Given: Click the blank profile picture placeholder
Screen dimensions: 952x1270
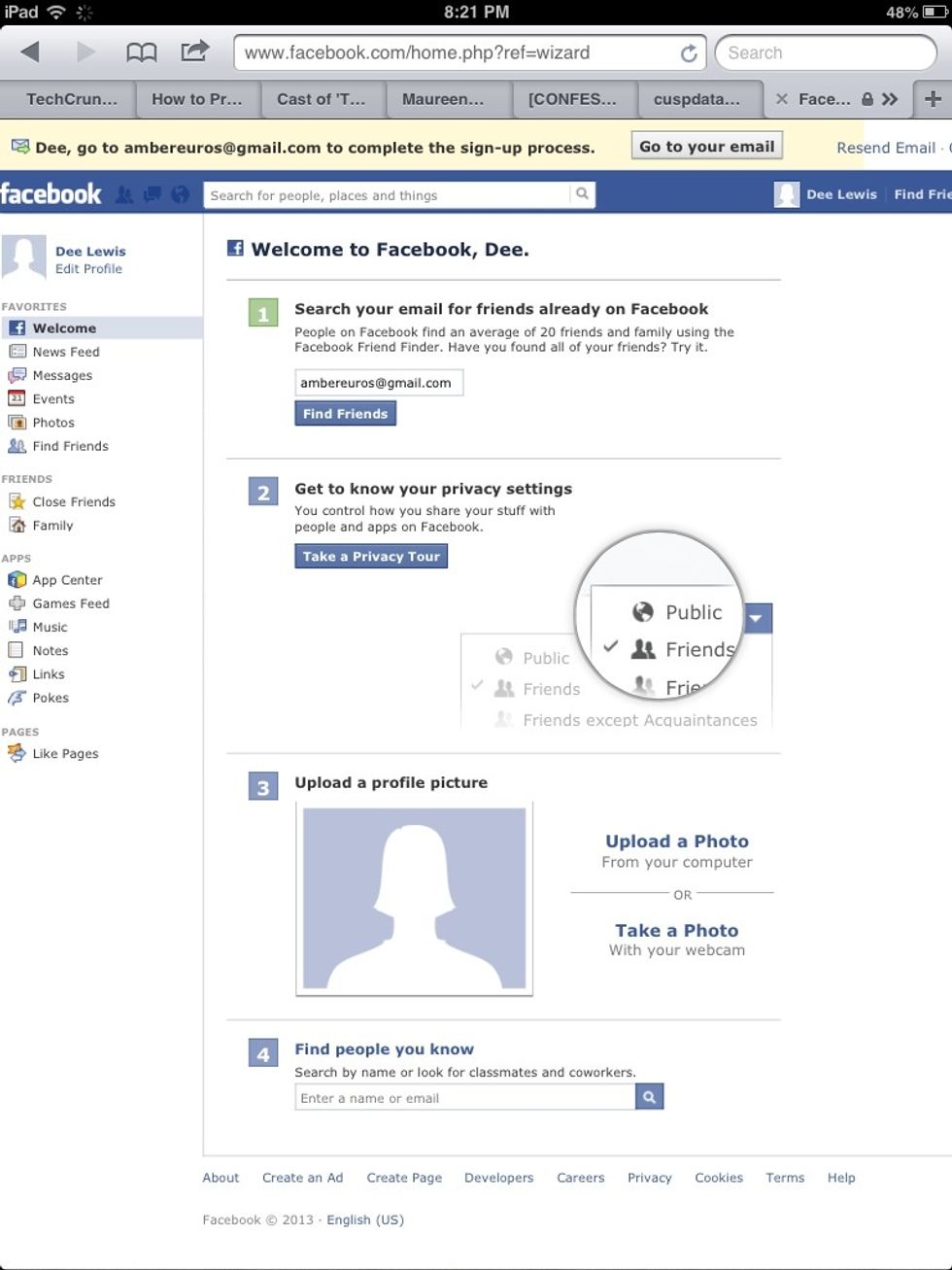Looking at the screenshot, I should coord(414,899).
